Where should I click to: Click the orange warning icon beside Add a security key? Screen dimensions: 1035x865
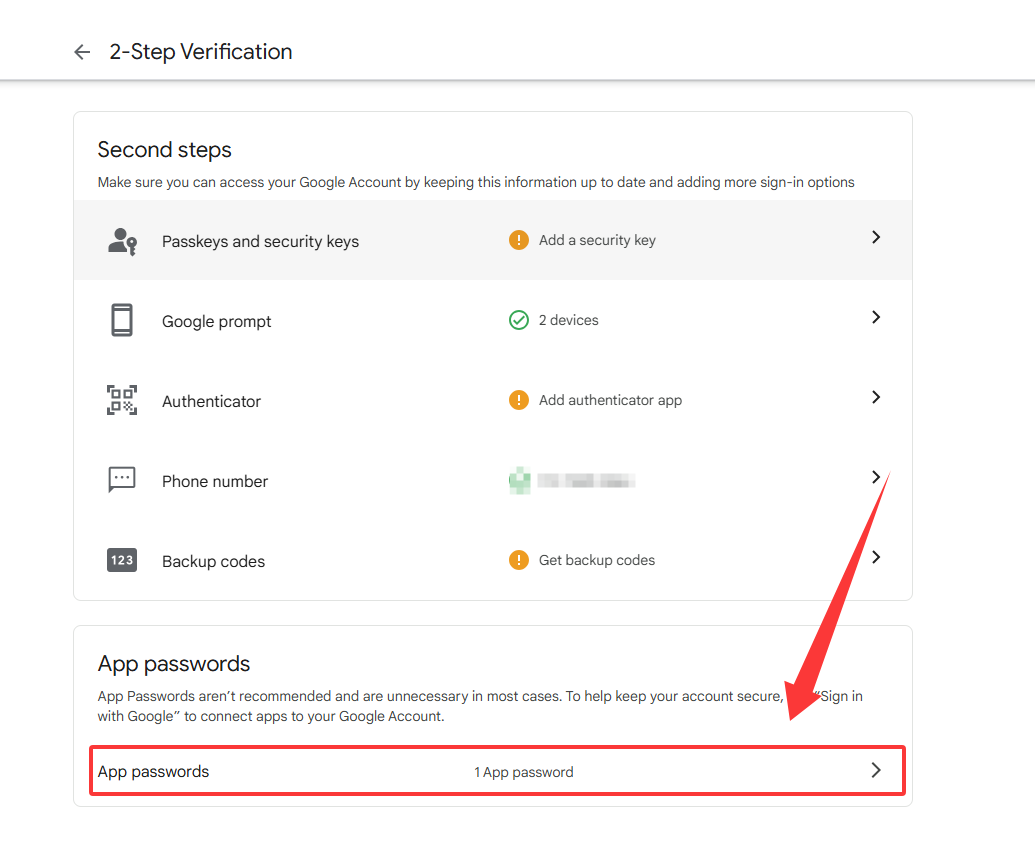point(519,240)
